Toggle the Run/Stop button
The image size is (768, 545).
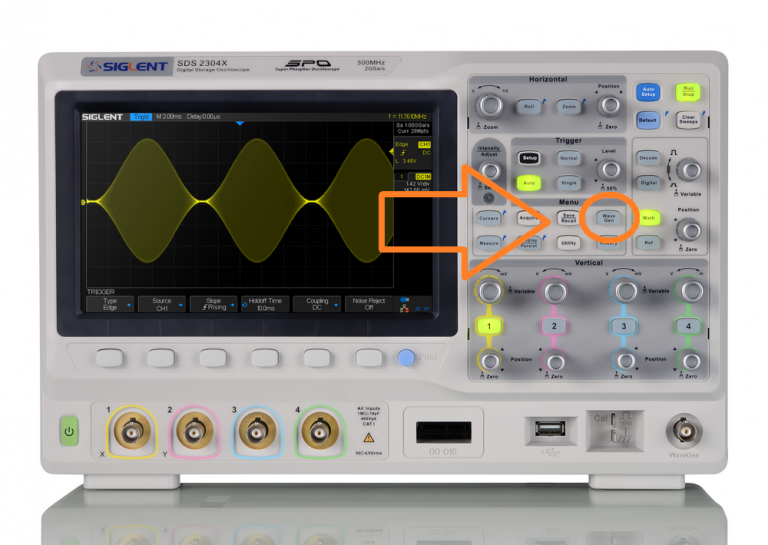coord(685,92)
